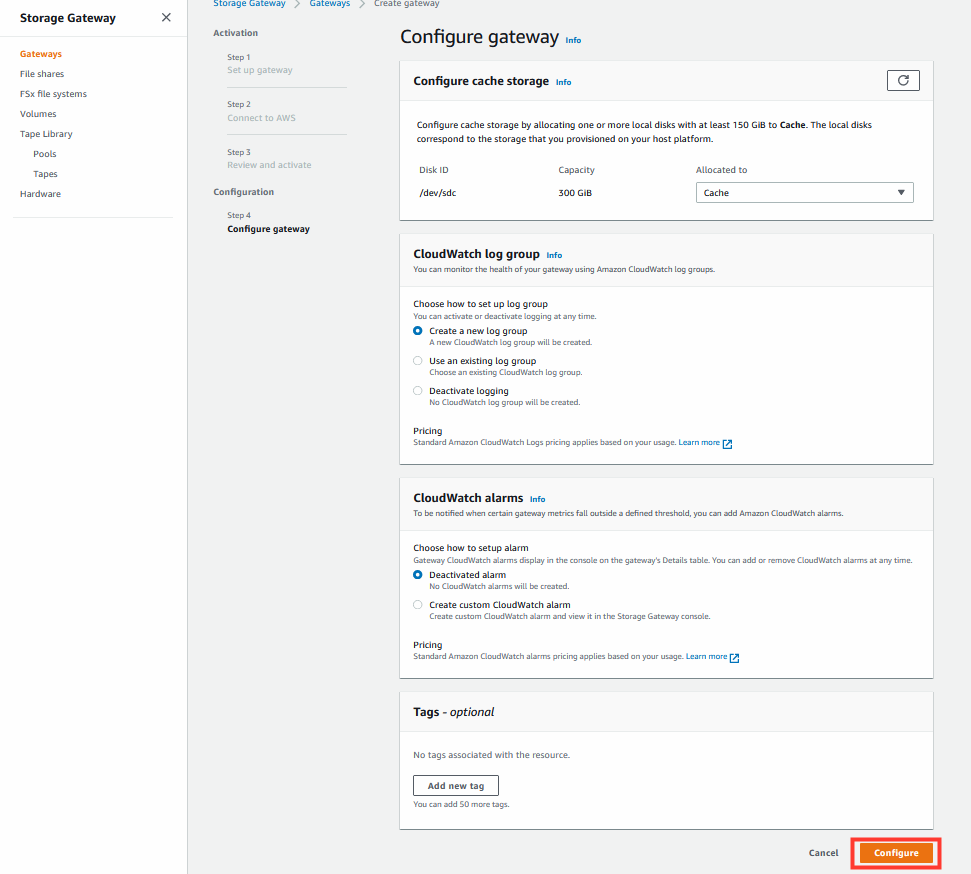The height and width of the screenshot is (874, 971).
Task: Select Create a new log group option
Action: pos(417,331)
